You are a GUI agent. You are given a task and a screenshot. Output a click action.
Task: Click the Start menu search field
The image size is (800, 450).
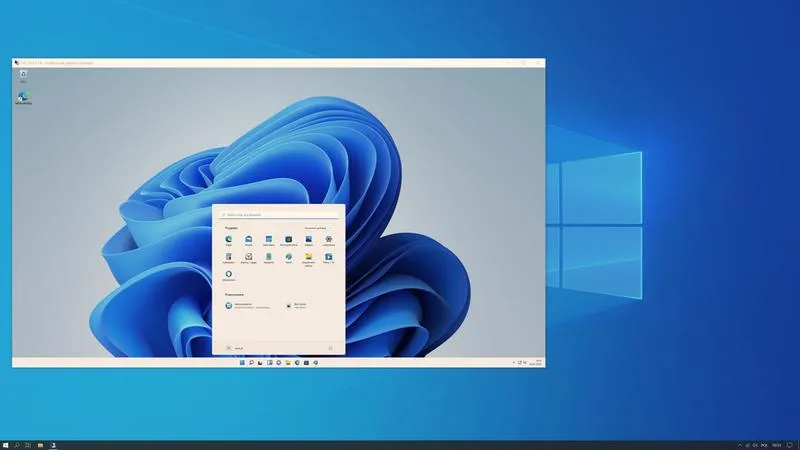click(279, 215)
